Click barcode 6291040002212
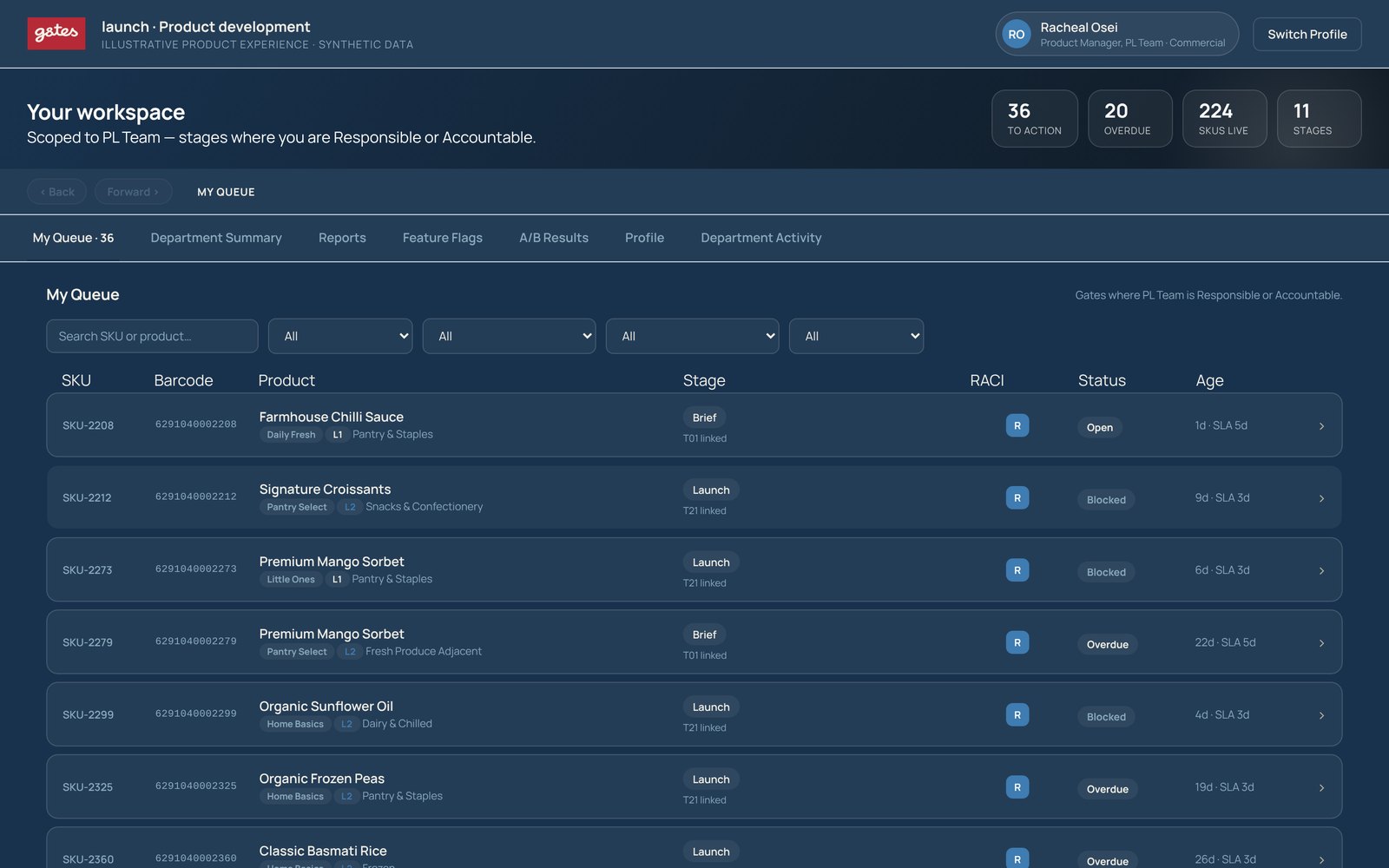 click(x=195, y=496)
